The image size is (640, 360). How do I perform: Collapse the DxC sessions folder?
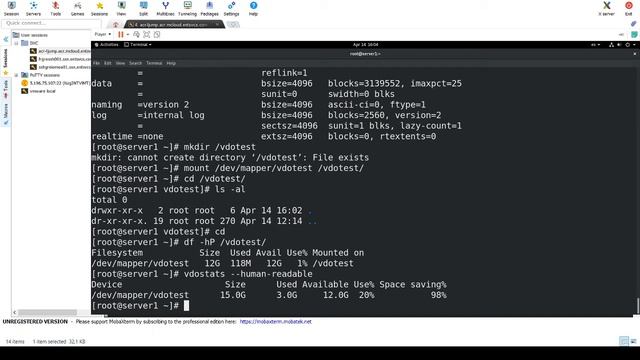16,43
